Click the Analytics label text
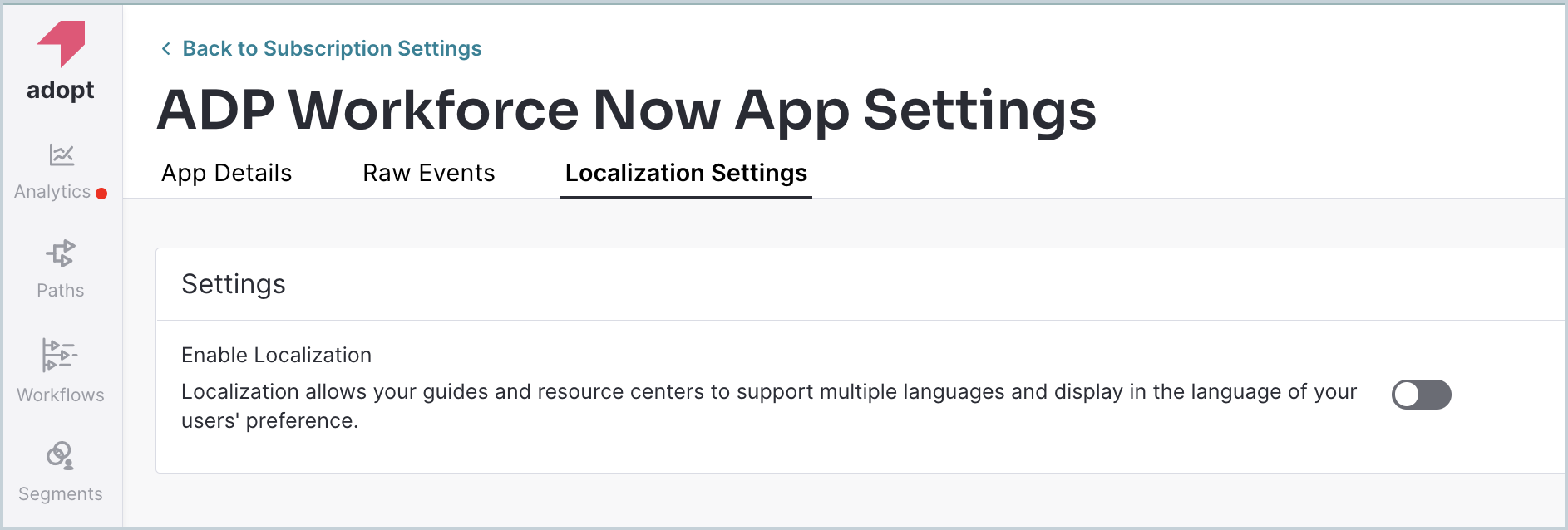Viewport: 1568px width, 530px height. click(55, 191)
